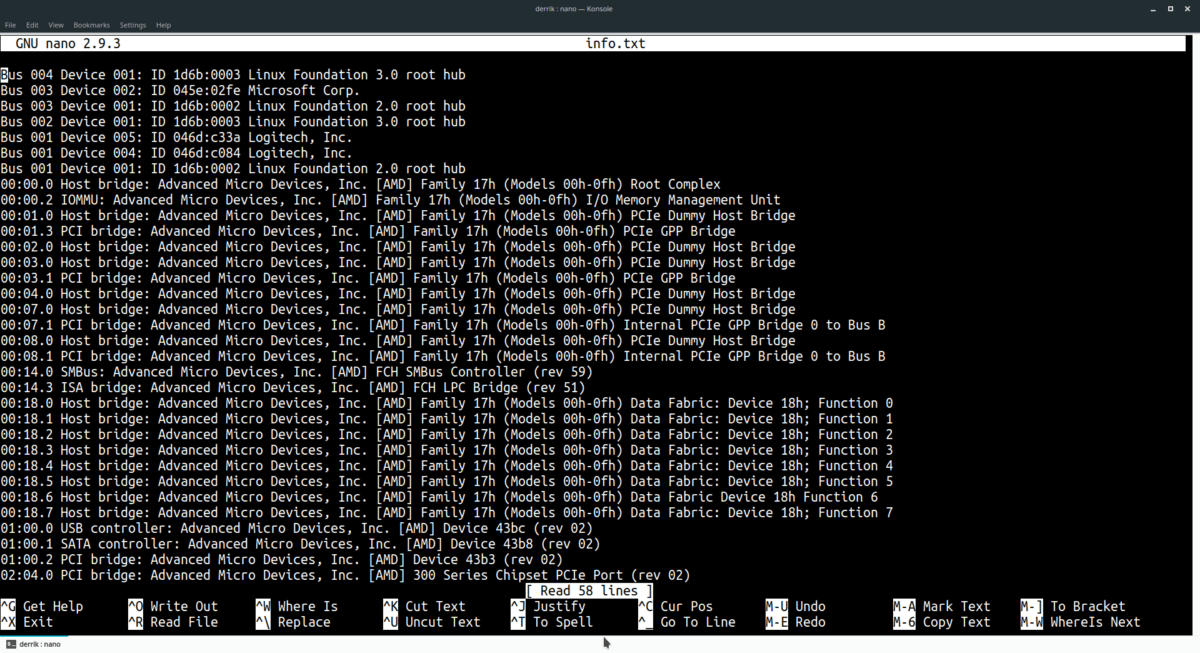Image resolution: width=1200 pixels, height=653 pixels.
Task: Place cursor on Logitech 046d:c084 line
Action: pyautogui.click(x=176, y=153)
